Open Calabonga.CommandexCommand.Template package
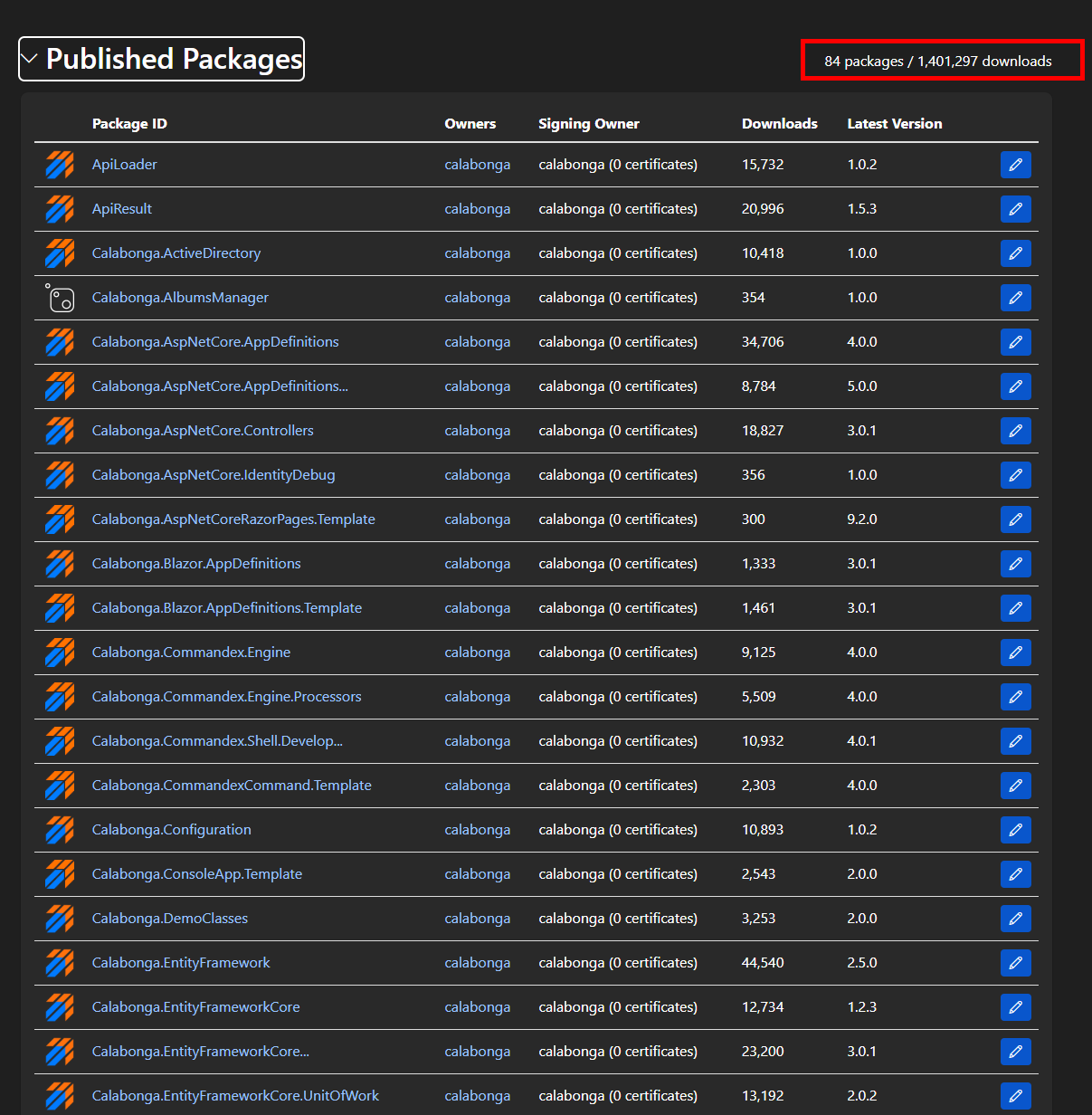 click(231, 786)
